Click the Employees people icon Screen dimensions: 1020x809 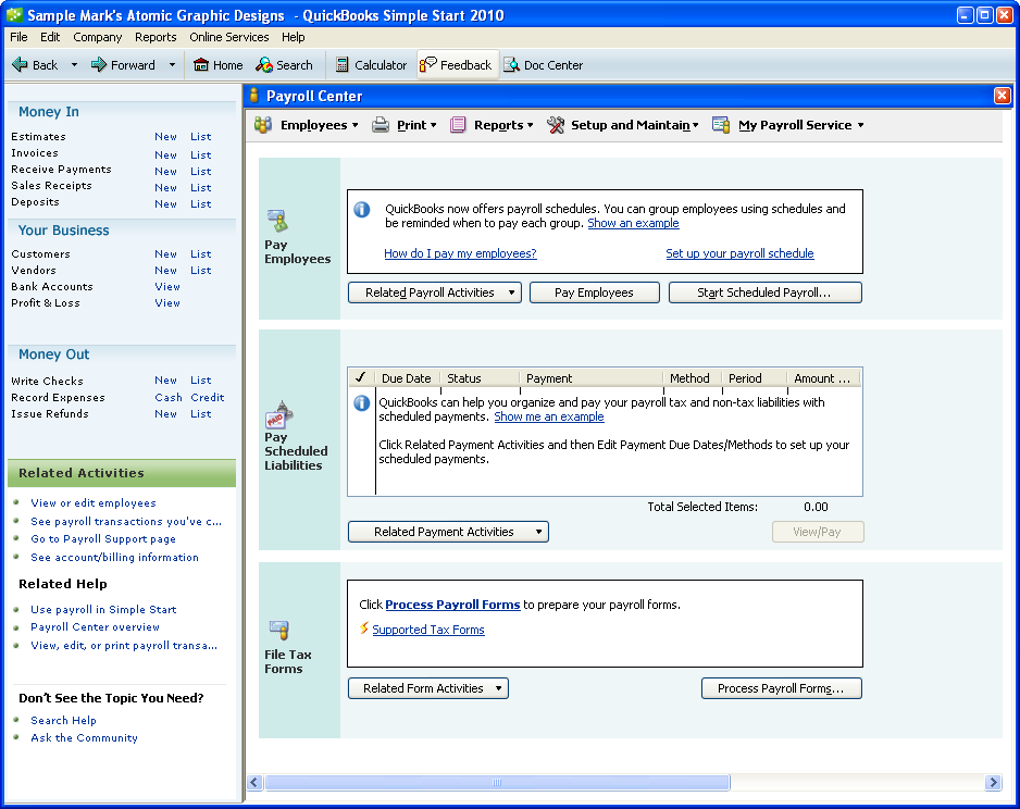(263, 125)
